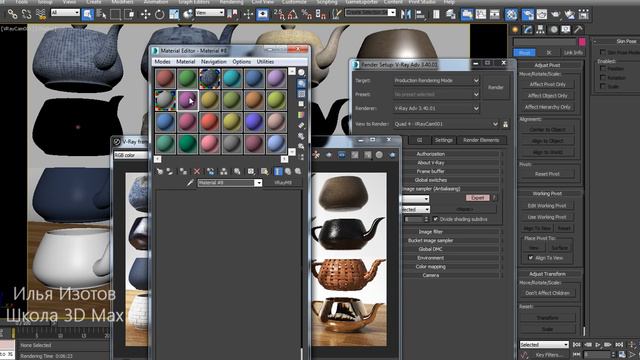
Task: Click the Expert button in image sampler
Action: 478,198
